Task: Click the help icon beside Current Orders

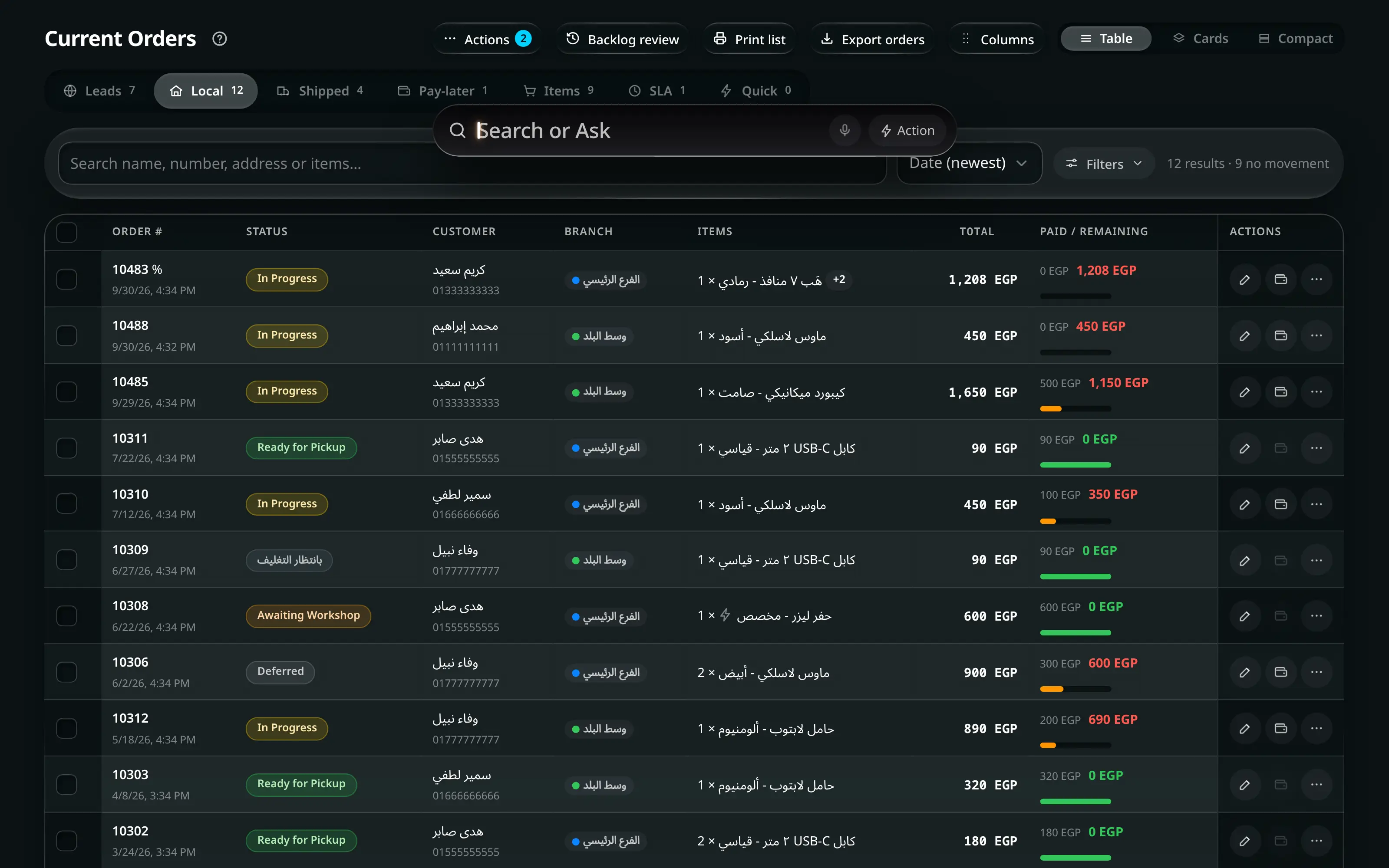Action: 219,39
